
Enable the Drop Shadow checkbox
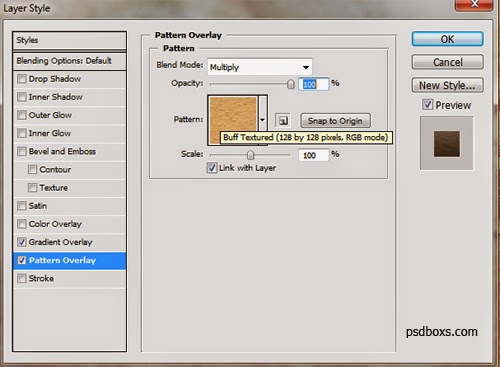(22, 79)
